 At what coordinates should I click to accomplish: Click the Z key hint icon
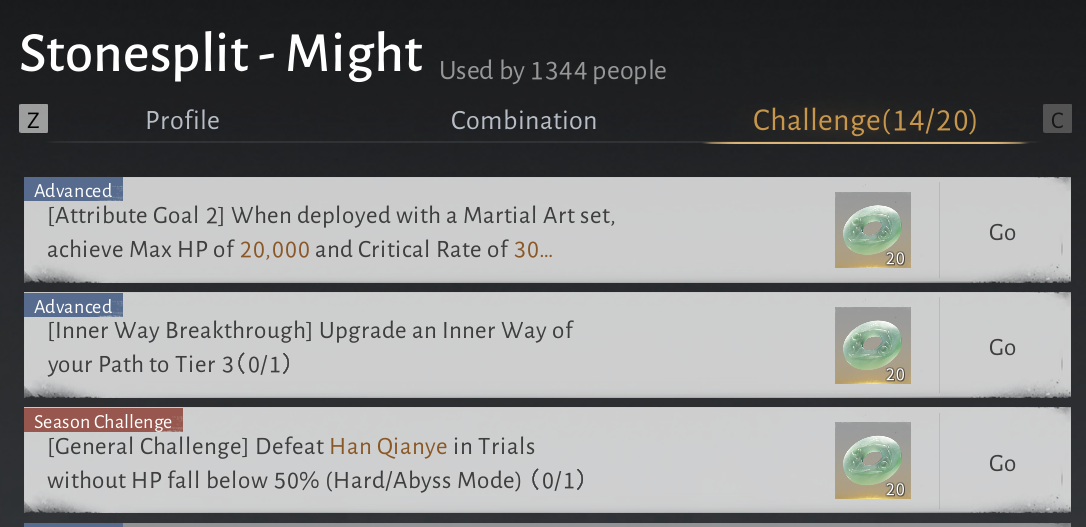pyautogui.click(x=33, y=119)
